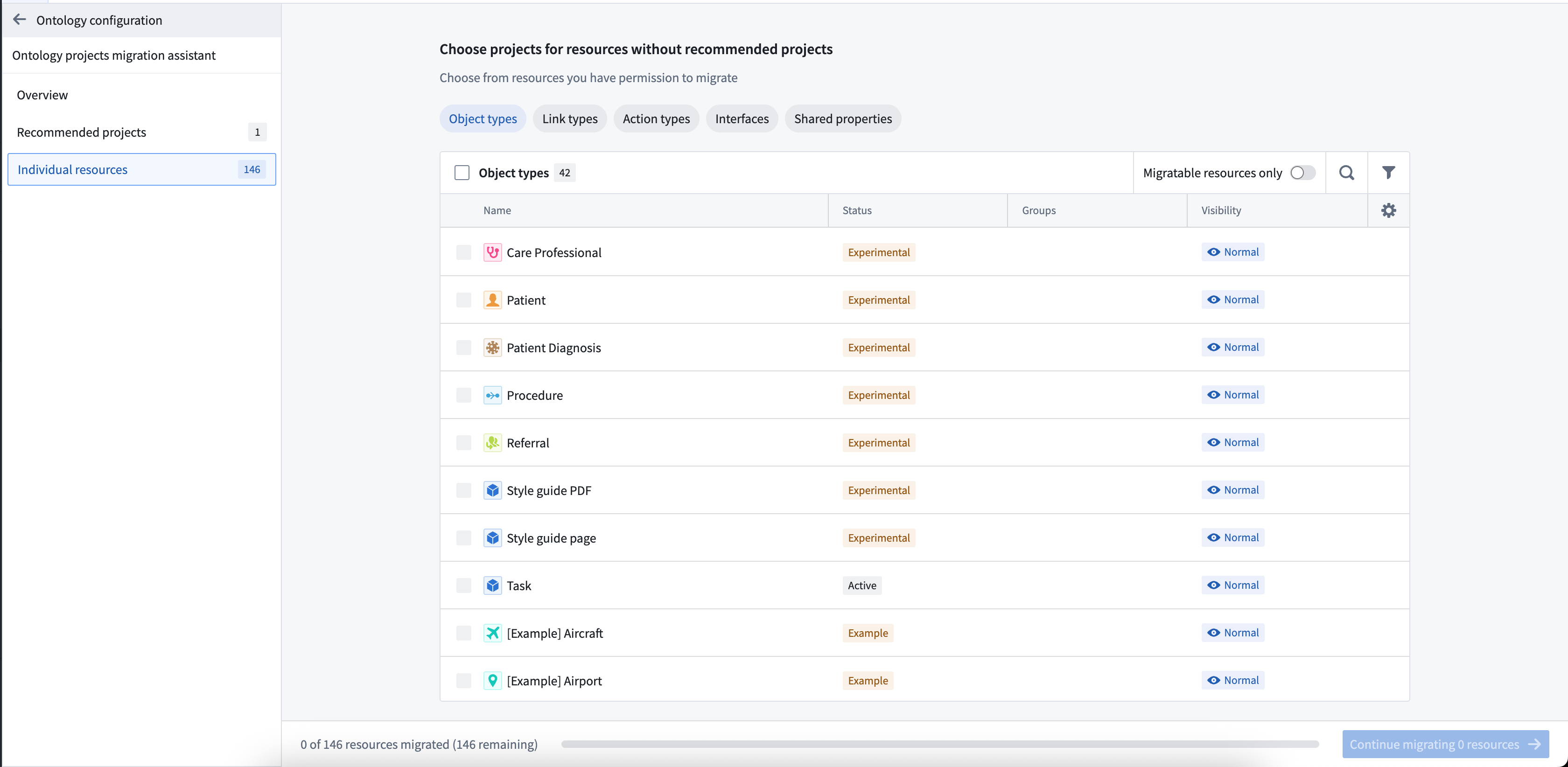Enable Migratable resources only toggle

pyautogui.click(x=1302, y=172)
